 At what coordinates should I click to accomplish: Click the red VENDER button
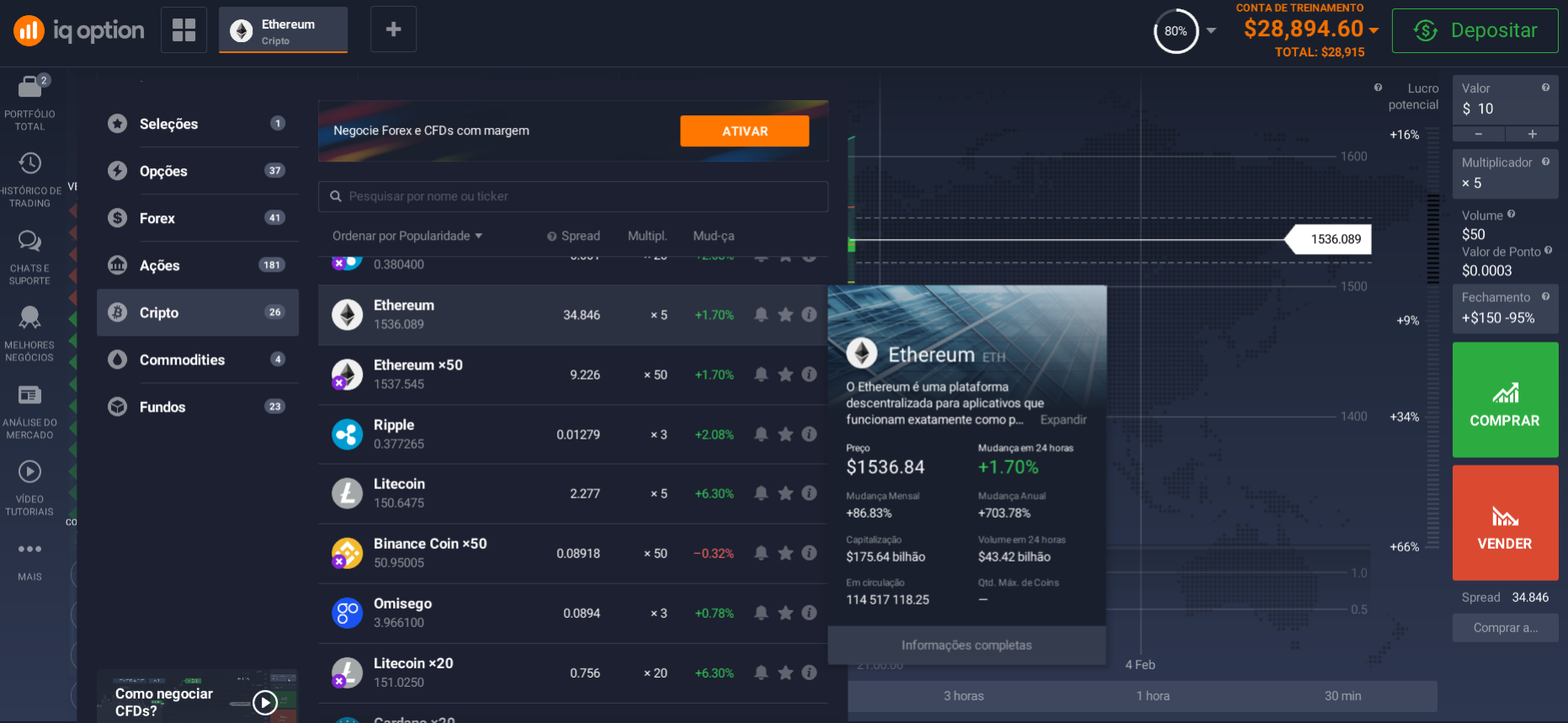point(1505,523)
